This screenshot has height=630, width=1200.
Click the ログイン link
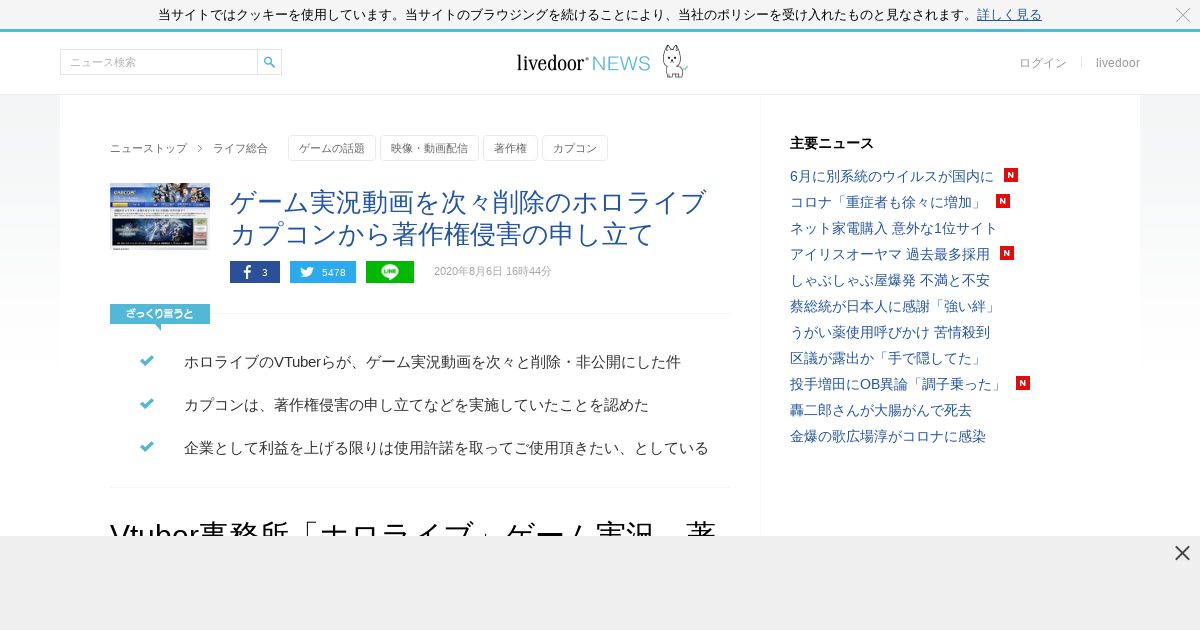[1043, 63]
